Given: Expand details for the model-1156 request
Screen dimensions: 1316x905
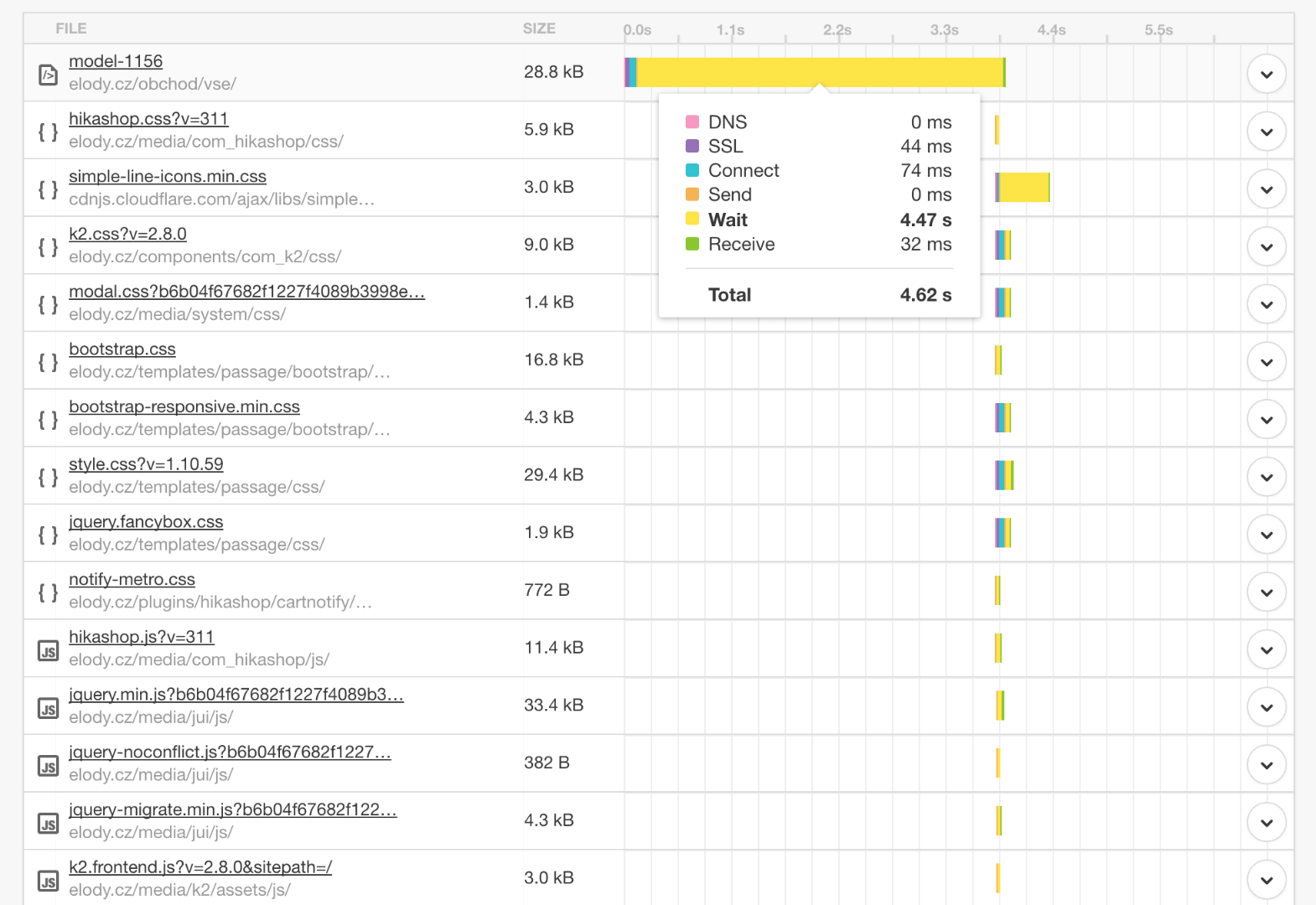Looking at the screenshot, I should pos(1267,75).
